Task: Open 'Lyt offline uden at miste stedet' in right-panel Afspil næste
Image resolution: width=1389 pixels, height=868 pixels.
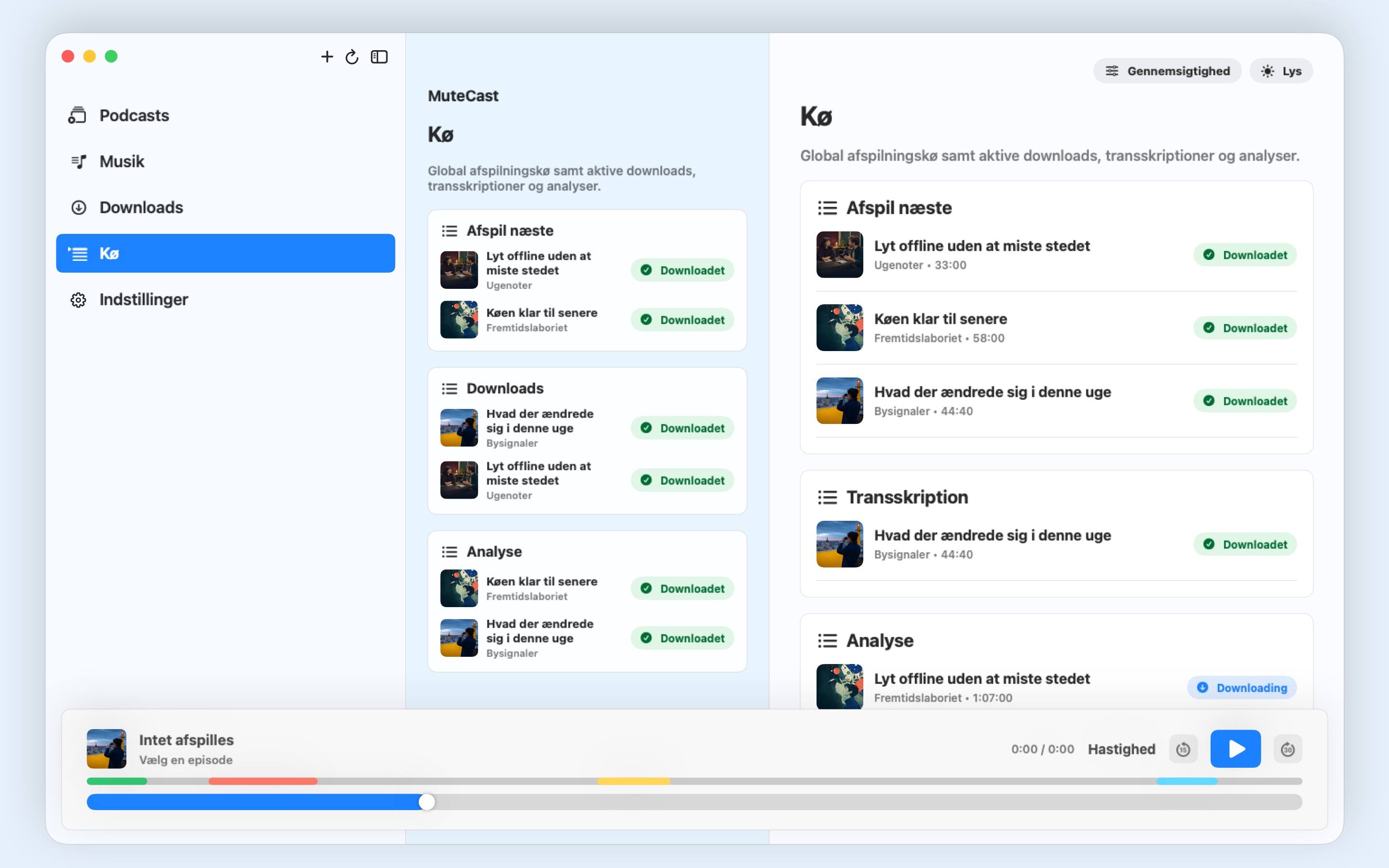Action: click(981, 246)
